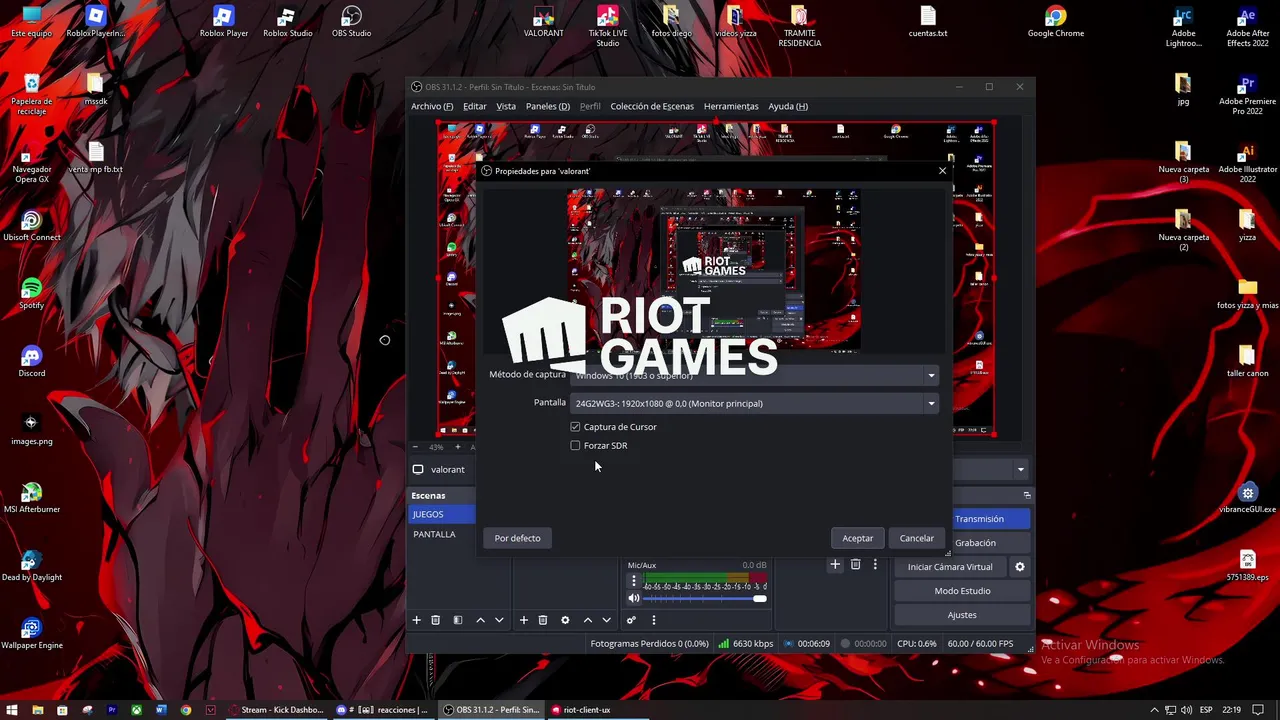The width and height of the screenshot is (1280, 720).
Task: Open TikTok LIVE Studio desktop icon
Action: (x=608, y=26)
